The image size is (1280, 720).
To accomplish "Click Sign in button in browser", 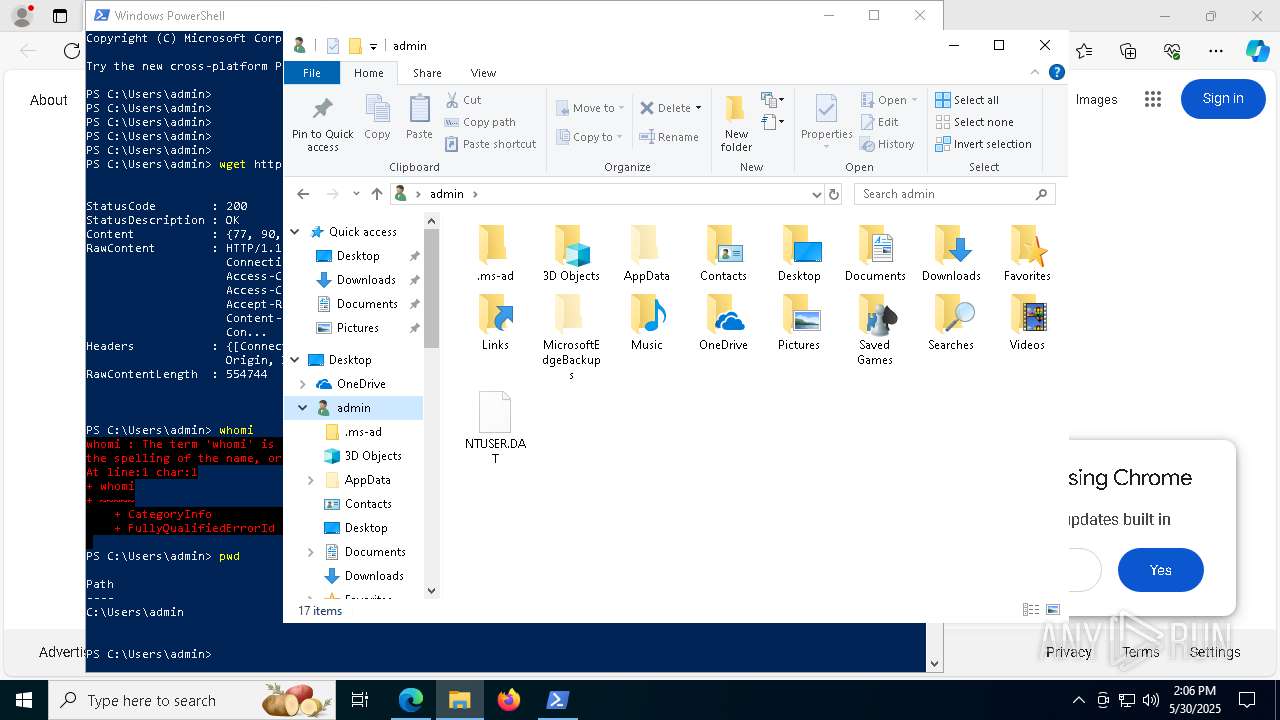I will [1223, 98].
